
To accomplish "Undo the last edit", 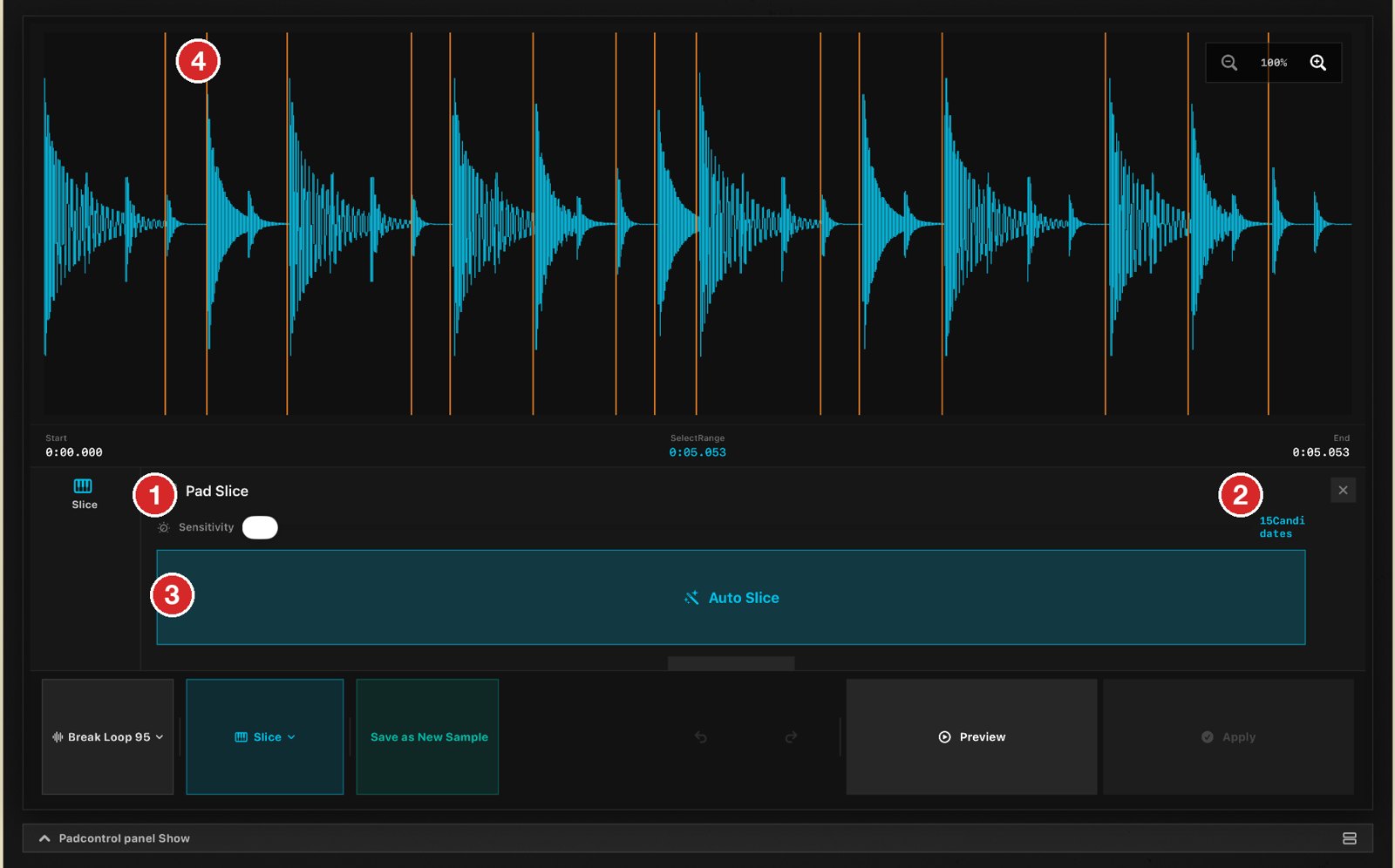I will pos(700,737).
